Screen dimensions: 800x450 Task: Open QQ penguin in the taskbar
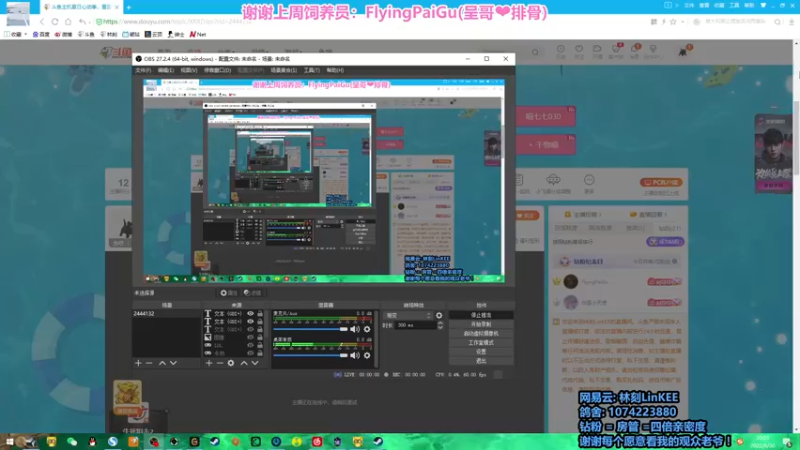(x=92, y=441)
